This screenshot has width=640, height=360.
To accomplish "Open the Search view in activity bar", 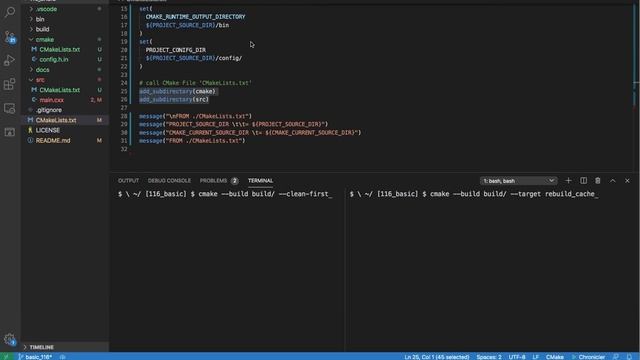I will [9, 12].
